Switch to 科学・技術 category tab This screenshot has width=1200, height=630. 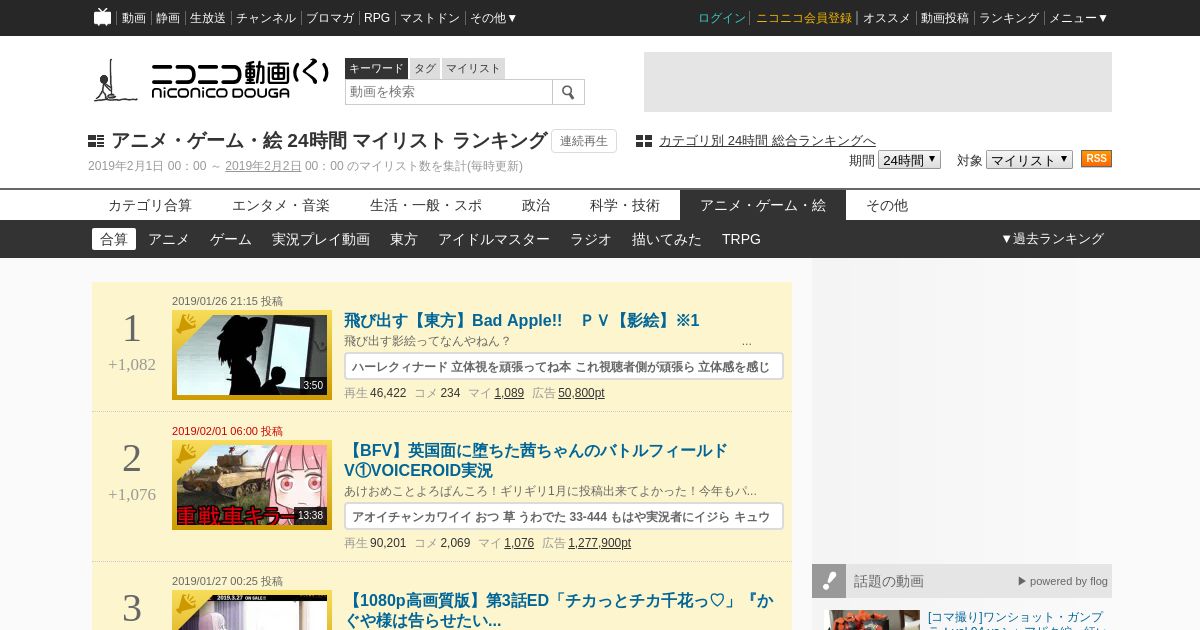(625, 205)
